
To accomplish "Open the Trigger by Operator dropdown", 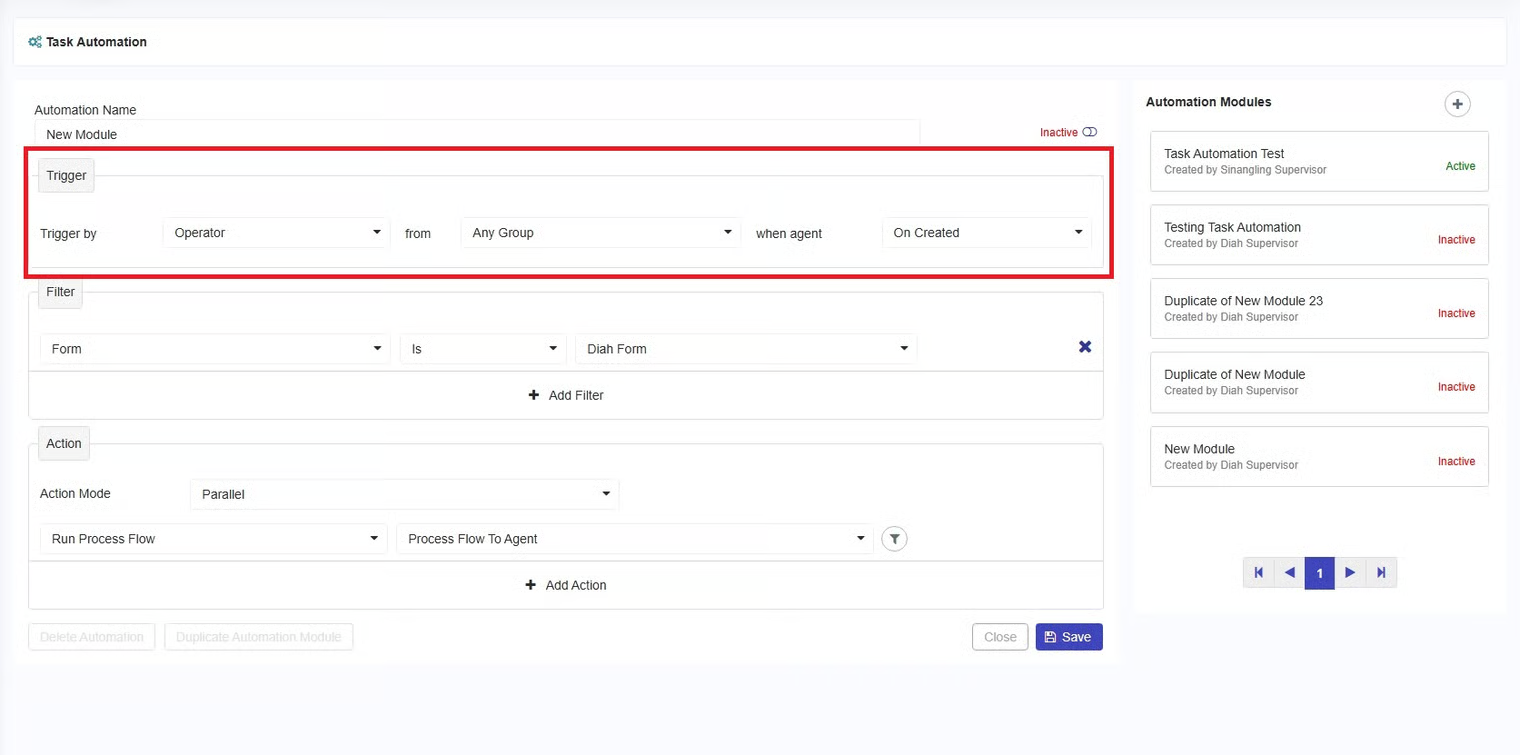I will coord(276,233).
